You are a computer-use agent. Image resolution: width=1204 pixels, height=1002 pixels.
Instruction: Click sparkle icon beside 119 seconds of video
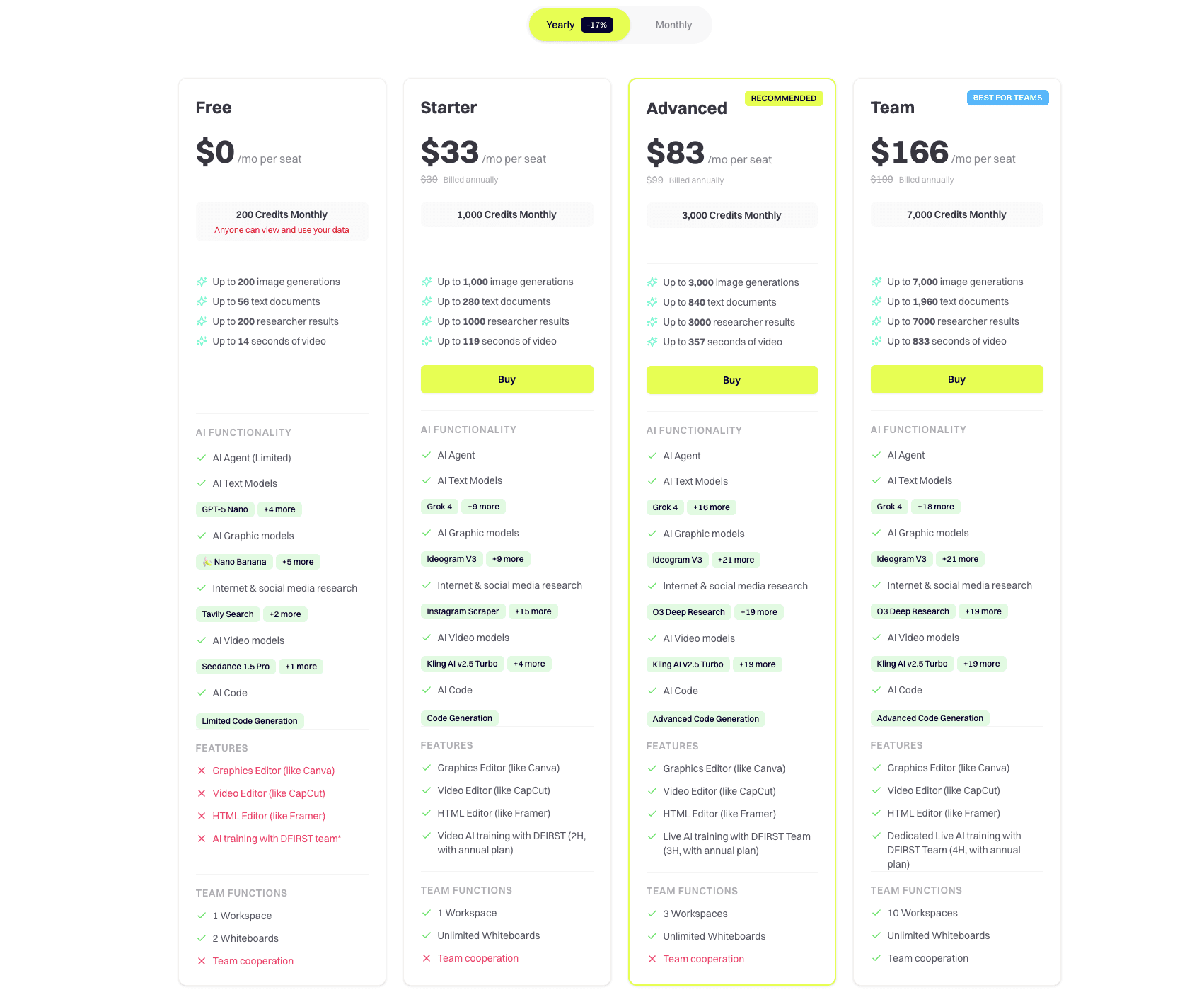point(427,341)
